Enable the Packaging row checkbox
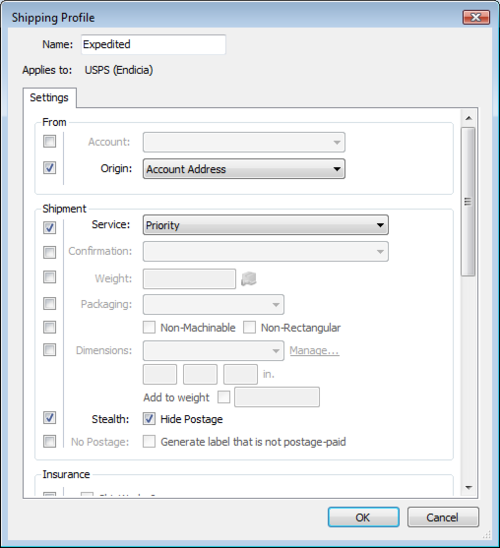 49,303
